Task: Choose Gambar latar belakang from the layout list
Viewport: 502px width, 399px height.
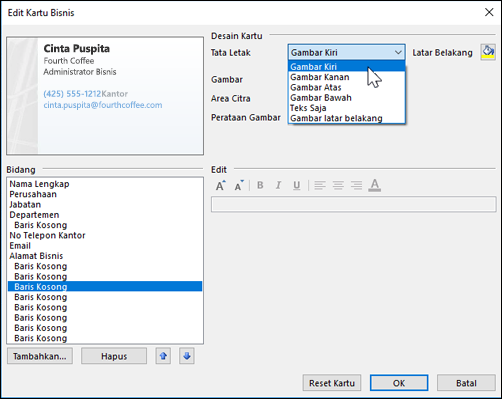Action: point(347,118)
